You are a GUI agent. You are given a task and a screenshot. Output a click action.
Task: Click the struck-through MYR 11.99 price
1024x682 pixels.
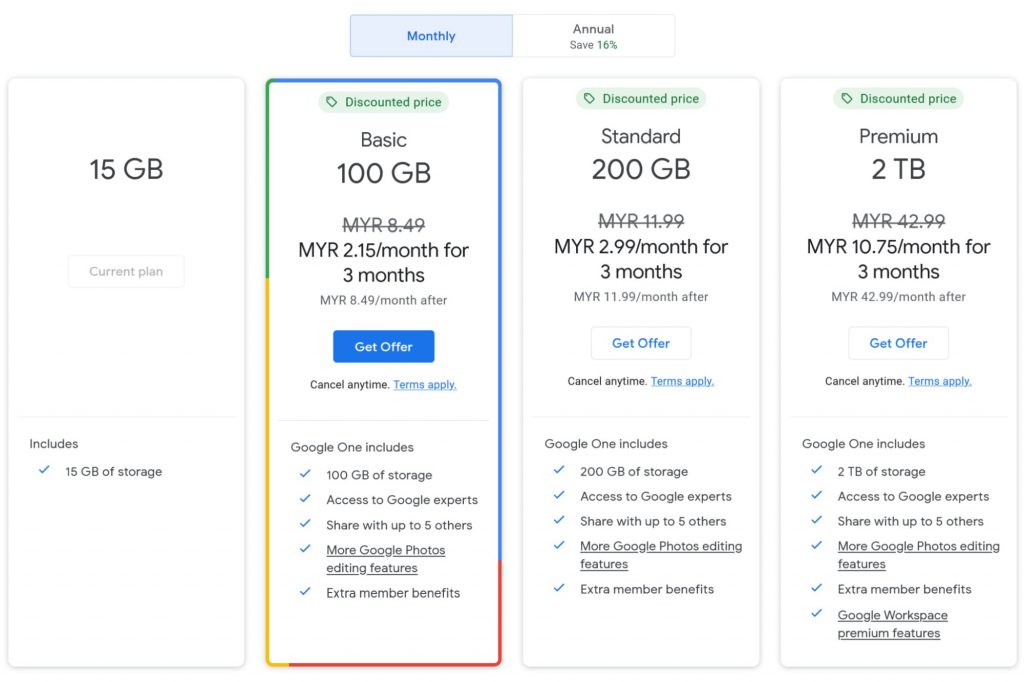(641, 221)
